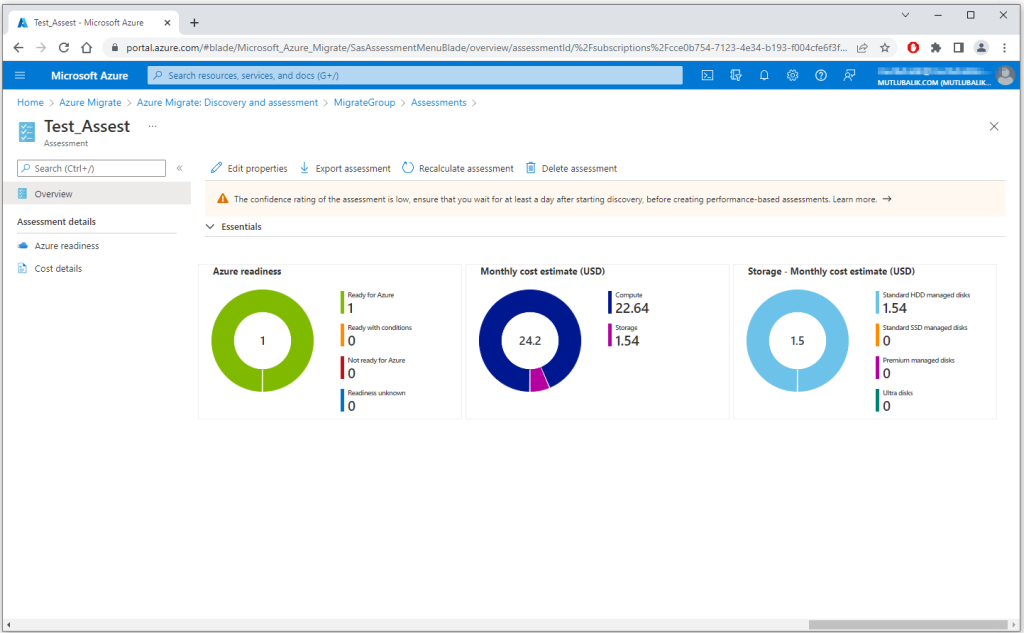Click the red Opera extension icon
Screen dimensions: 1024x633
(913, 48)
